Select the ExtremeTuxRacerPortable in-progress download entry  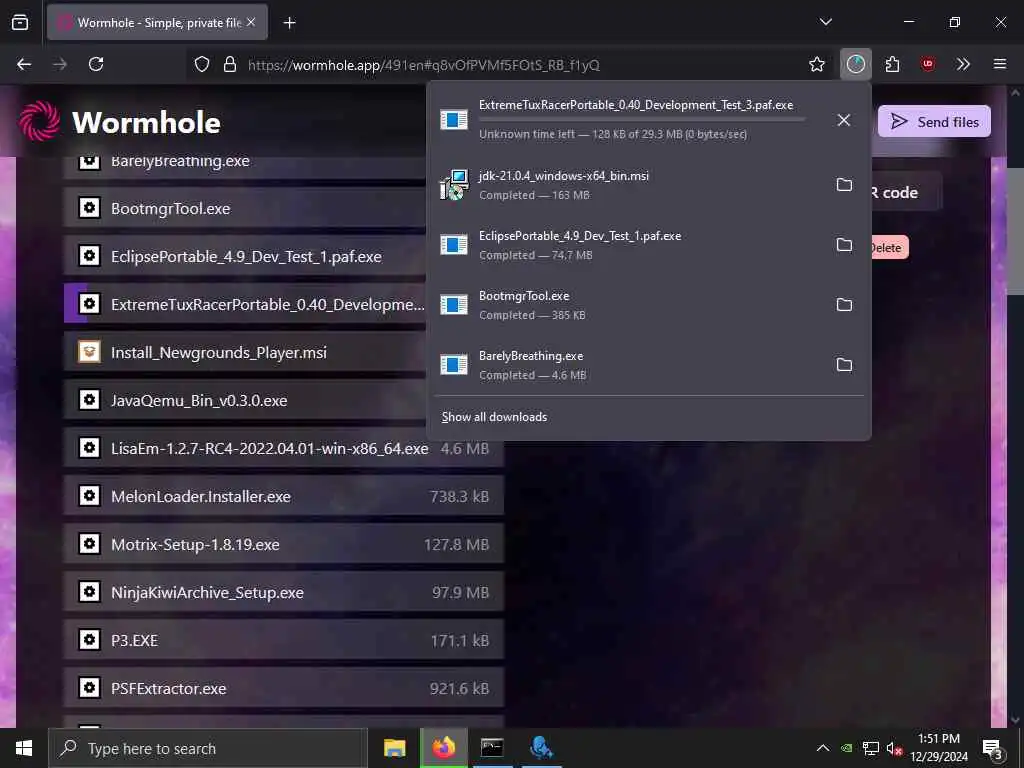click(628, 120)
